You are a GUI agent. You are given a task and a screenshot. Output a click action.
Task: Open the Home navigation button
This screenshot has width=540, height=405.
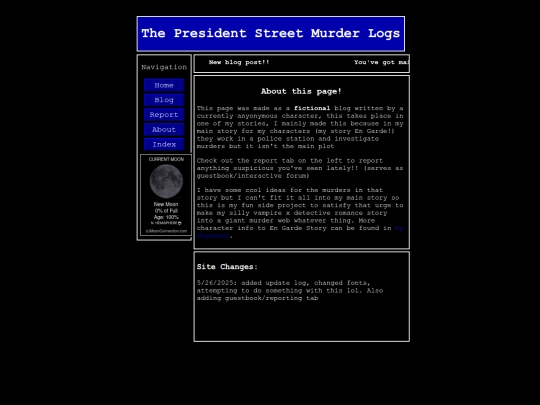[164, 85]
